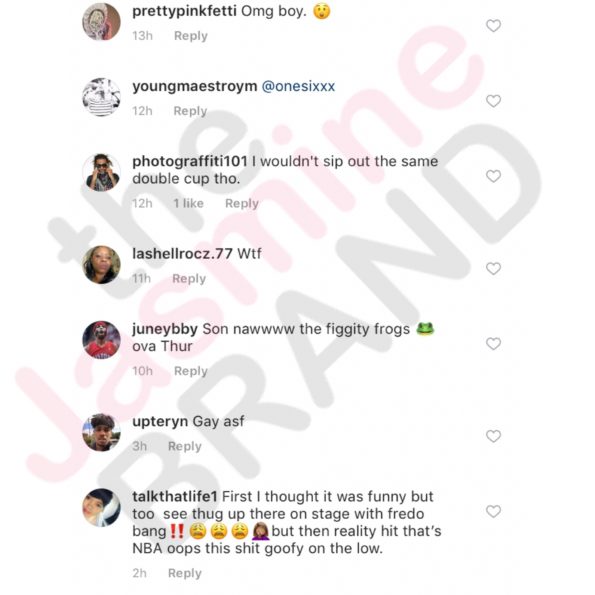
Task: Open the @onesixxx mention link
Action: coord(298,86)
